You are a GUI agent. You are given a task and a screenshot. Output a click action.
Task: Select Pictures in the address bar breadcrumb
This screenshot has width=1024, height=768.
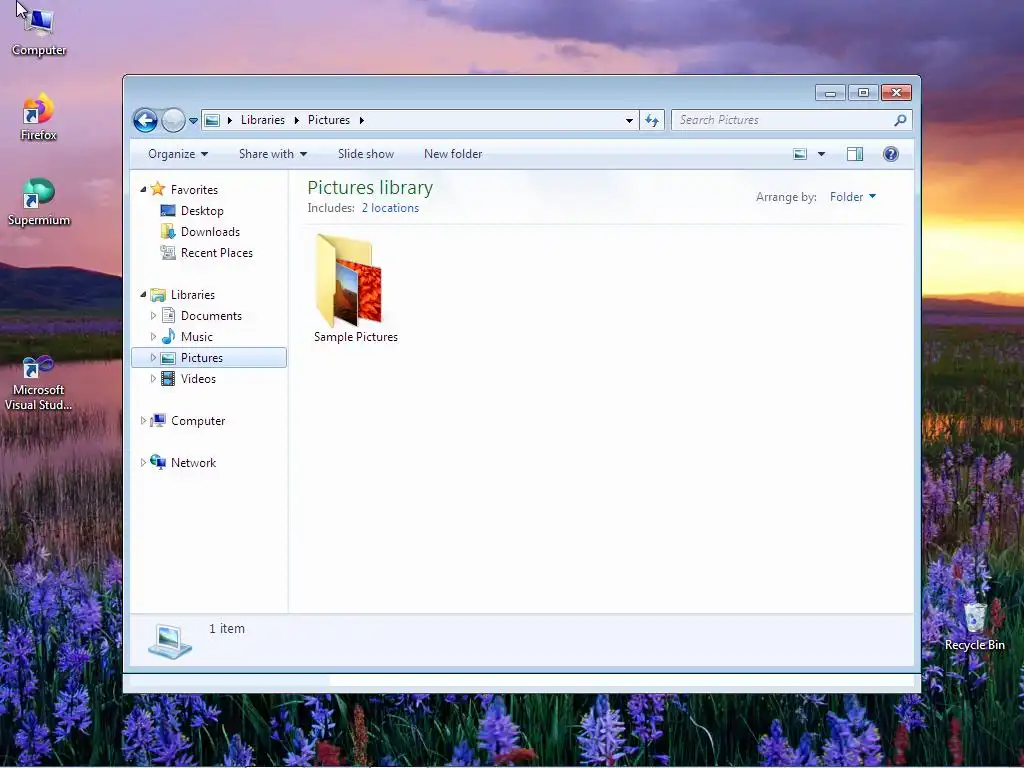coord(328,120)
